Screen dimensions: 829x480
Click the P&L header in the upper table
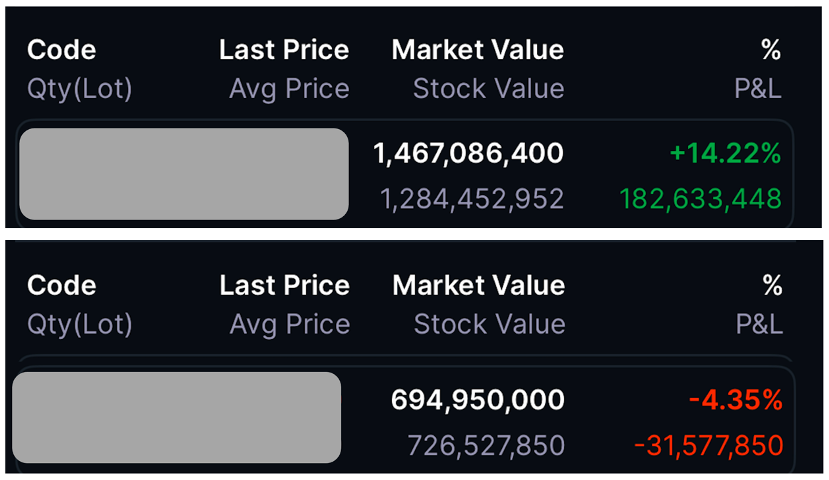(757, 89)
